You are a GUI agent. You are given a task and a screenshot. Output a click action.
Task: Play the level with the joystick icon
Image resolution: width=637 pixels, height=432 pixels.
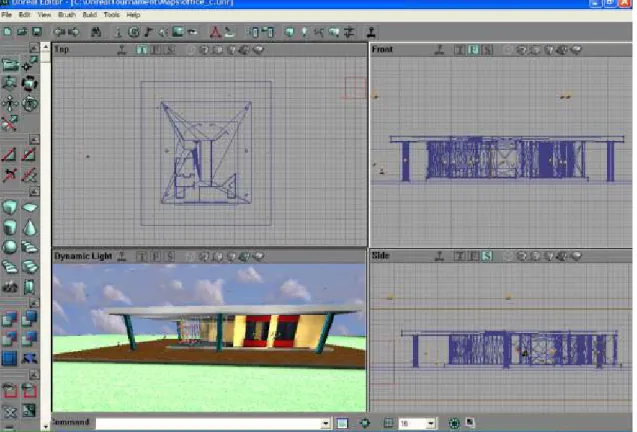pos(371,32)
